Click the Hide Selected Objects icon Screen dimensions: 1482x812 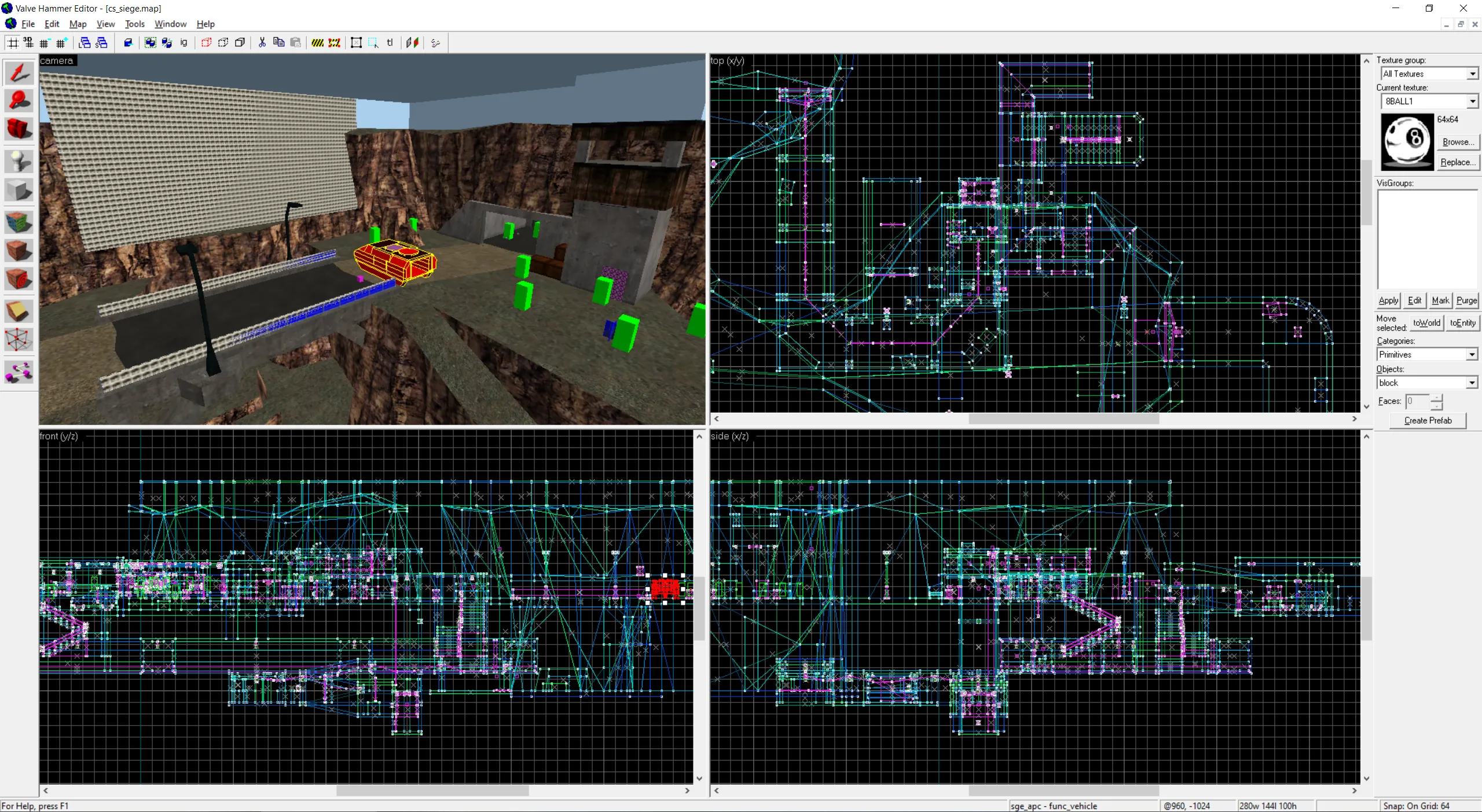tap(206, 43)
